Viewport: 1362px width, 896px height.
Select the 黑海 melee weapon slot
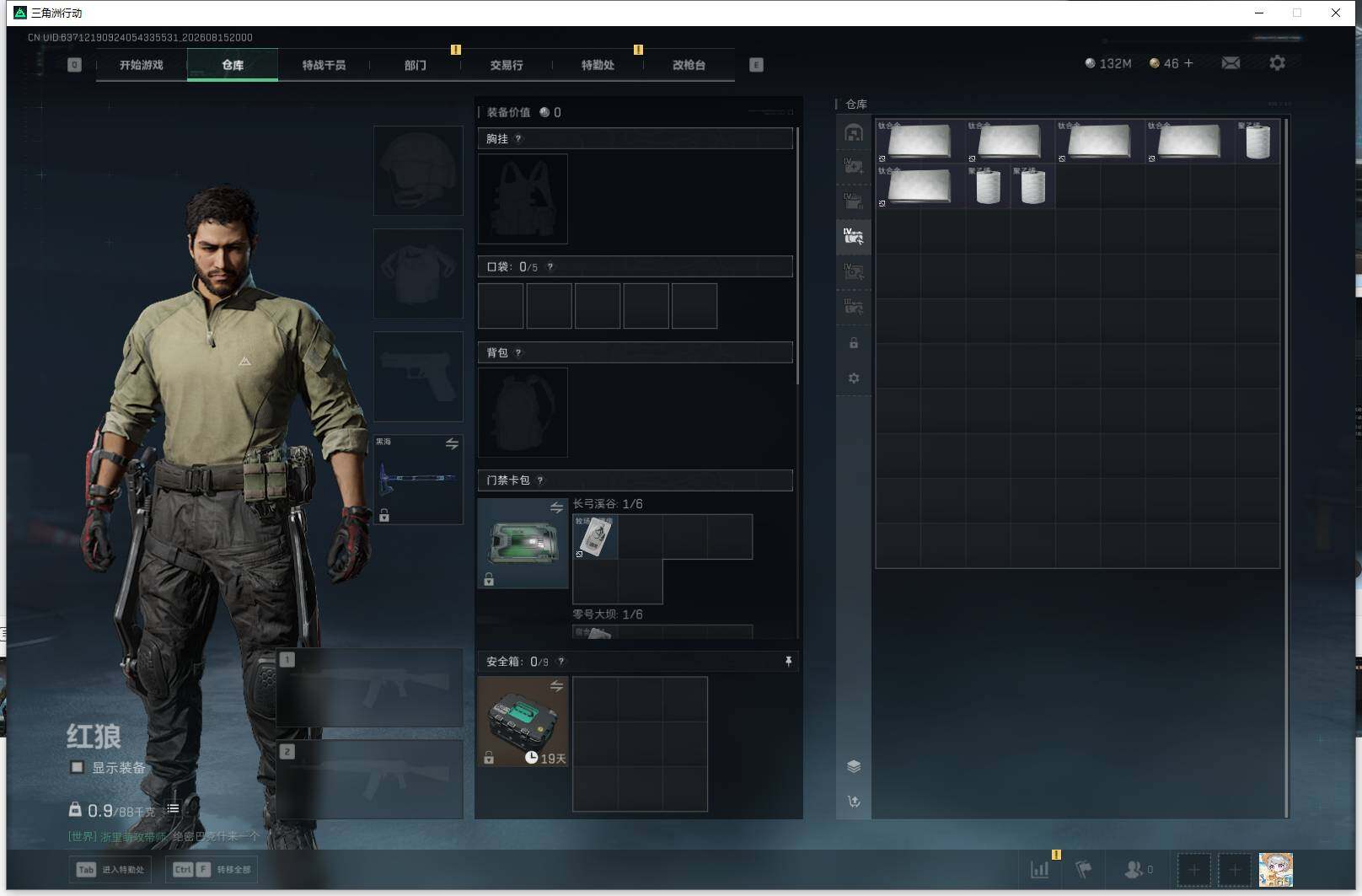point(418,480)
